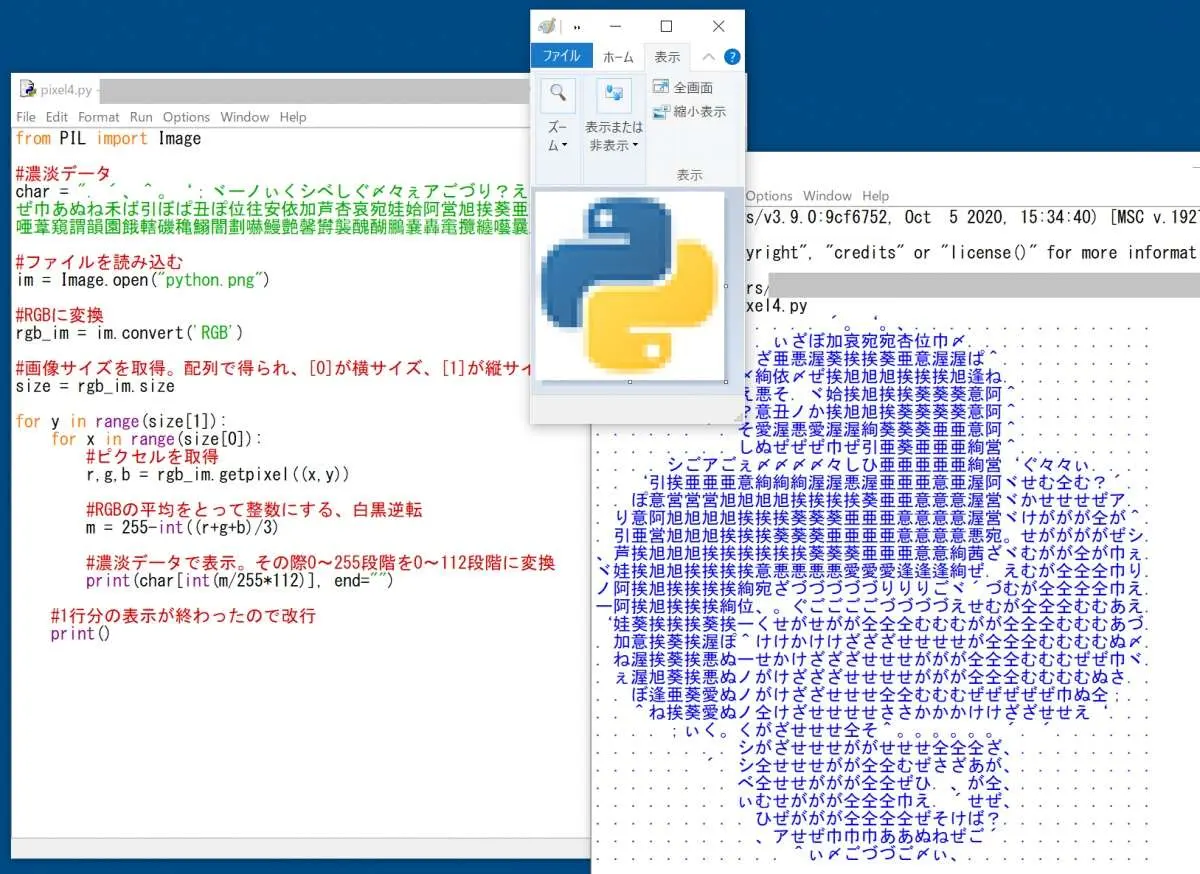Switch to the ホーム tab in Paint
Image resolution: width=1200 pixels, height=874 pixels.
tap(618, 57)
